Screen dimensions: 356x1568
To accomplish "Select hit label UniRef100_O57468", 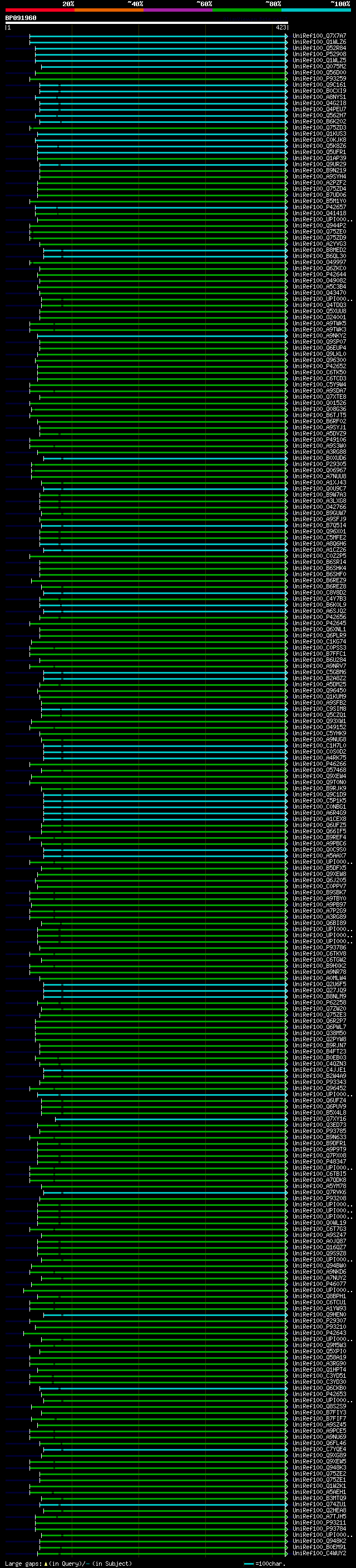I will tap(319, 770).
